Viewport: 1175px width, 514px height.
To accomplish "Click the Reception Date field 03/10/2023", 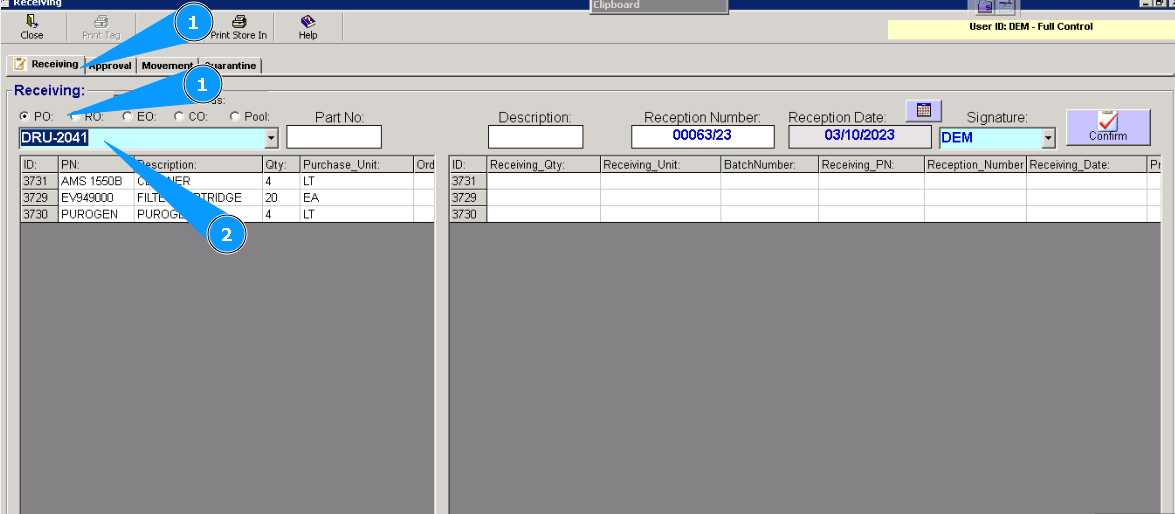I will tap(859, 137).
